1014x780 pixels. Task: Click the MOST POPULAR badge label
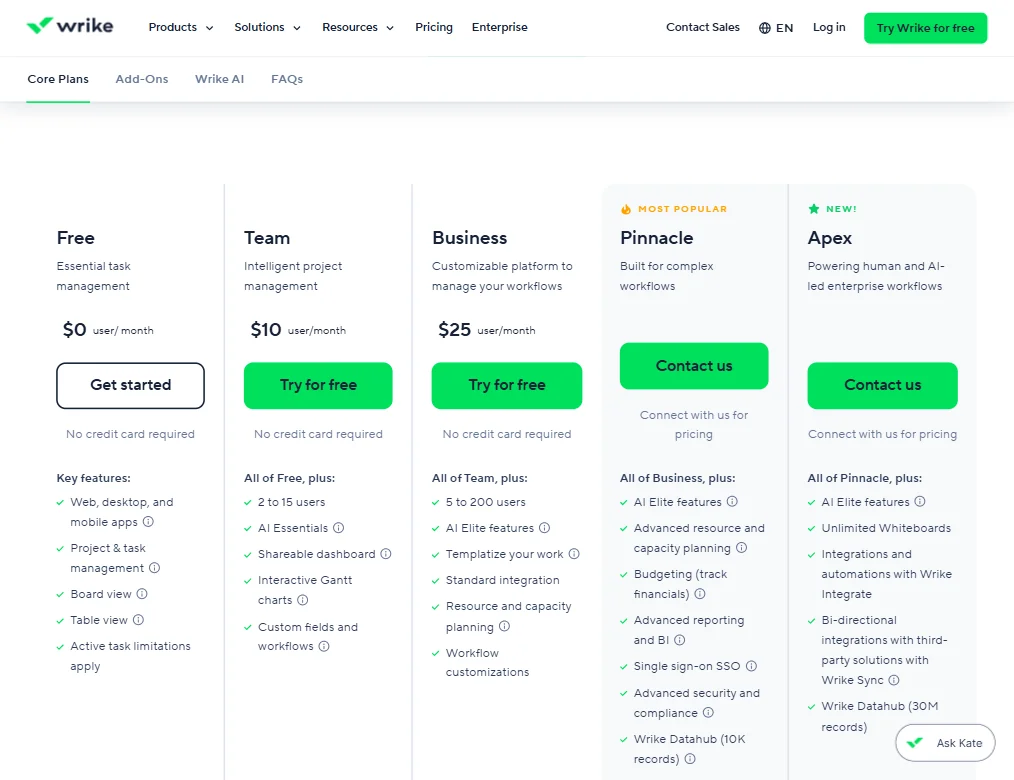click(x=682, y=209)
